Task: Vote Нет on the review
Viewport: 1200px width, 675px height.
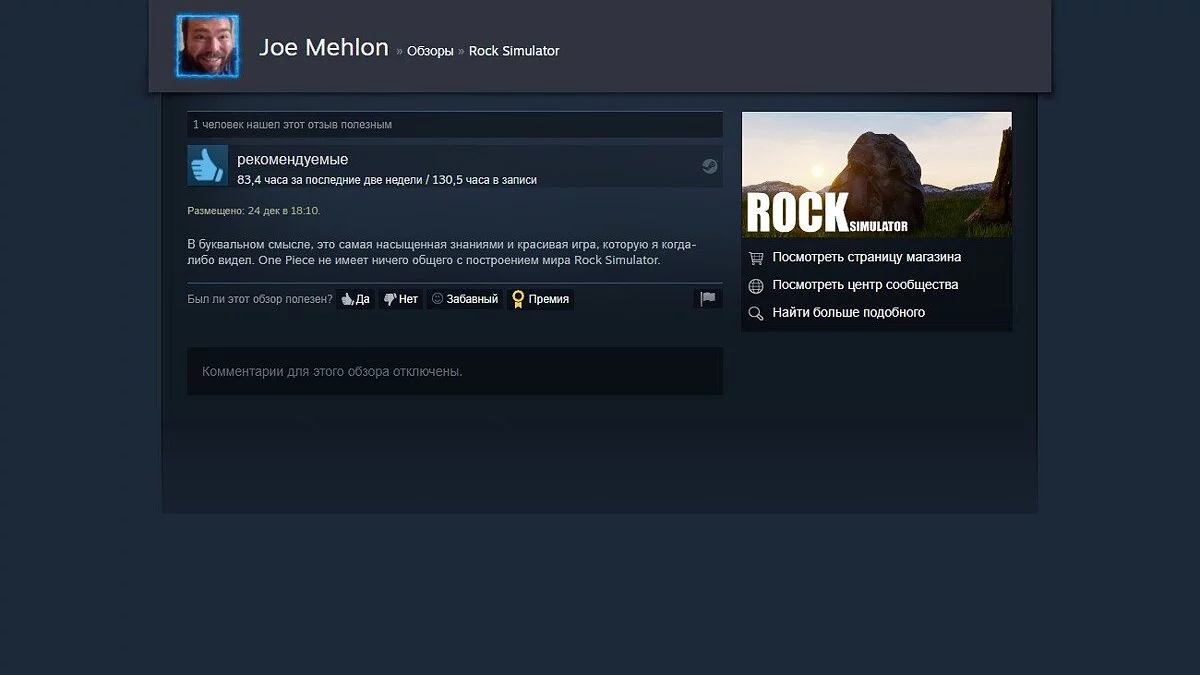Action: point(400,299)
